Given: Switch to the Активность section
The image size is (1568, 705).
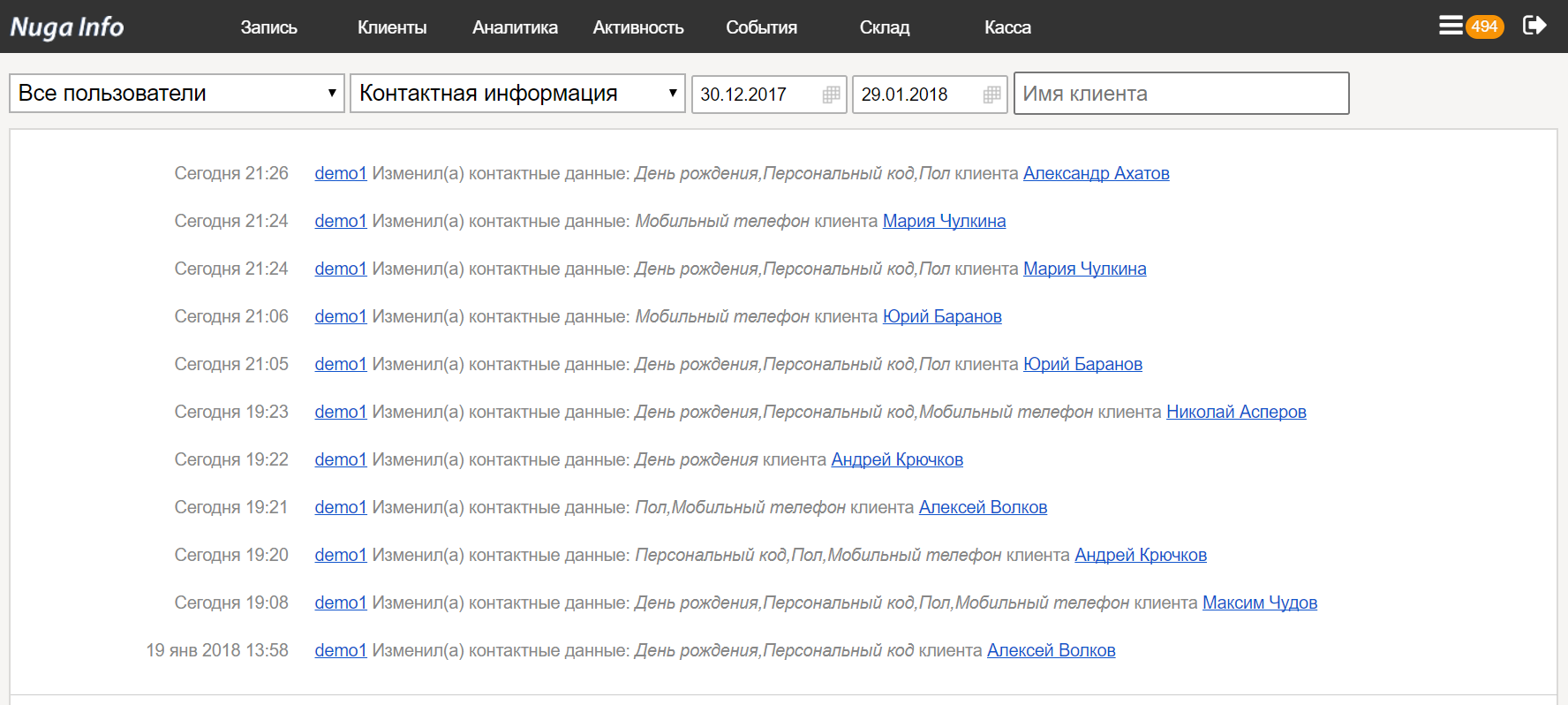Looking at the screenshot, I should pos(637,27).
